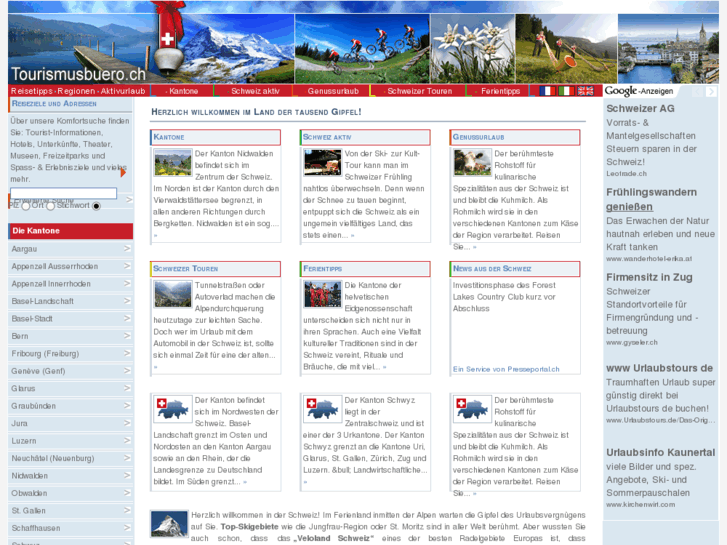Switch site language via French flag
The width and height of the screenshot is (727, 545).
point(547,91)
